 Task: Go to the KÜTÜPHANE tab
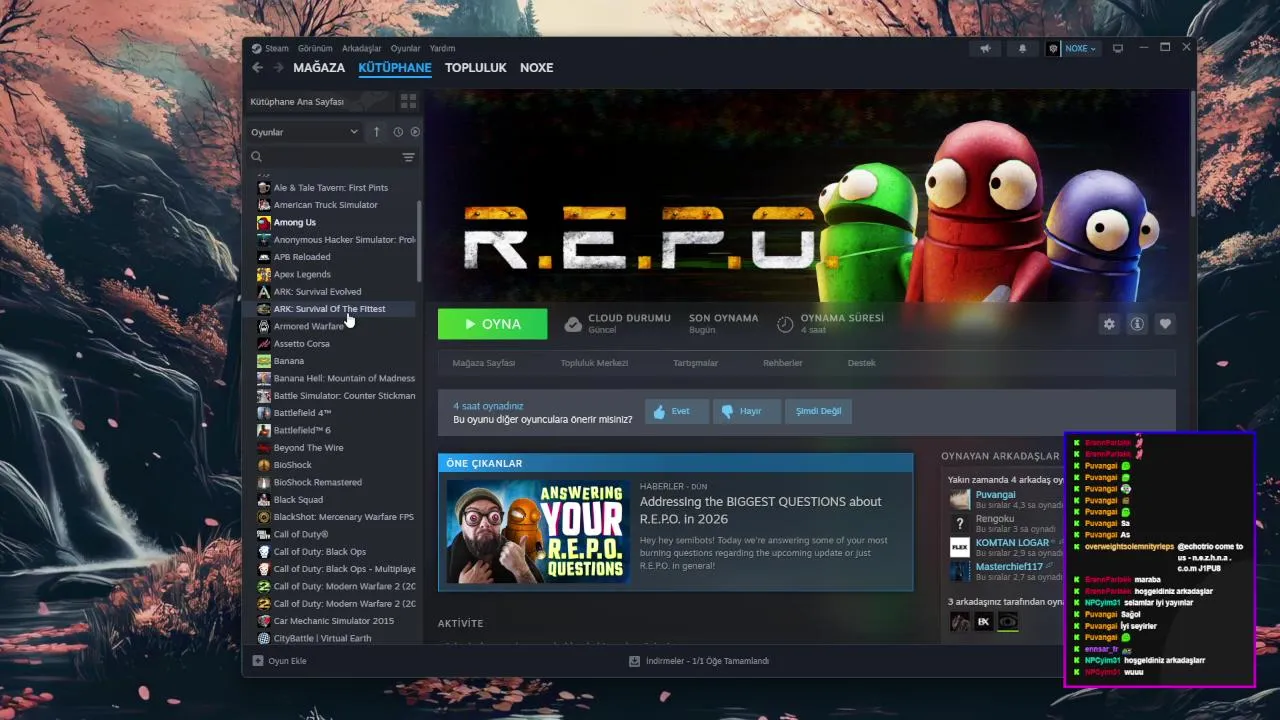pyautogui.click(x=395, y=68)
